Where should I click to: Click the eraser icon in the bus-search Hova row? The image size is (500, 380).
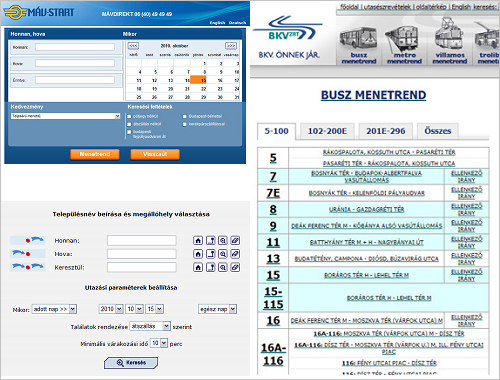235,254
